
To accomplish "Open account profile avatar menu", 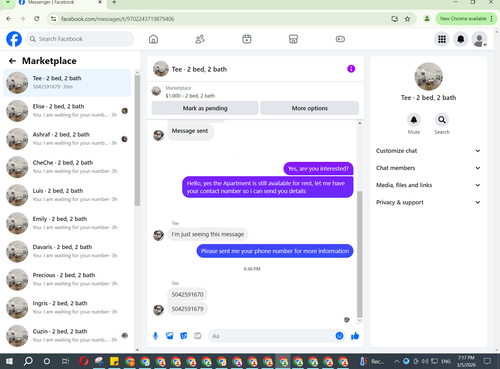I will tap(479, 39).
